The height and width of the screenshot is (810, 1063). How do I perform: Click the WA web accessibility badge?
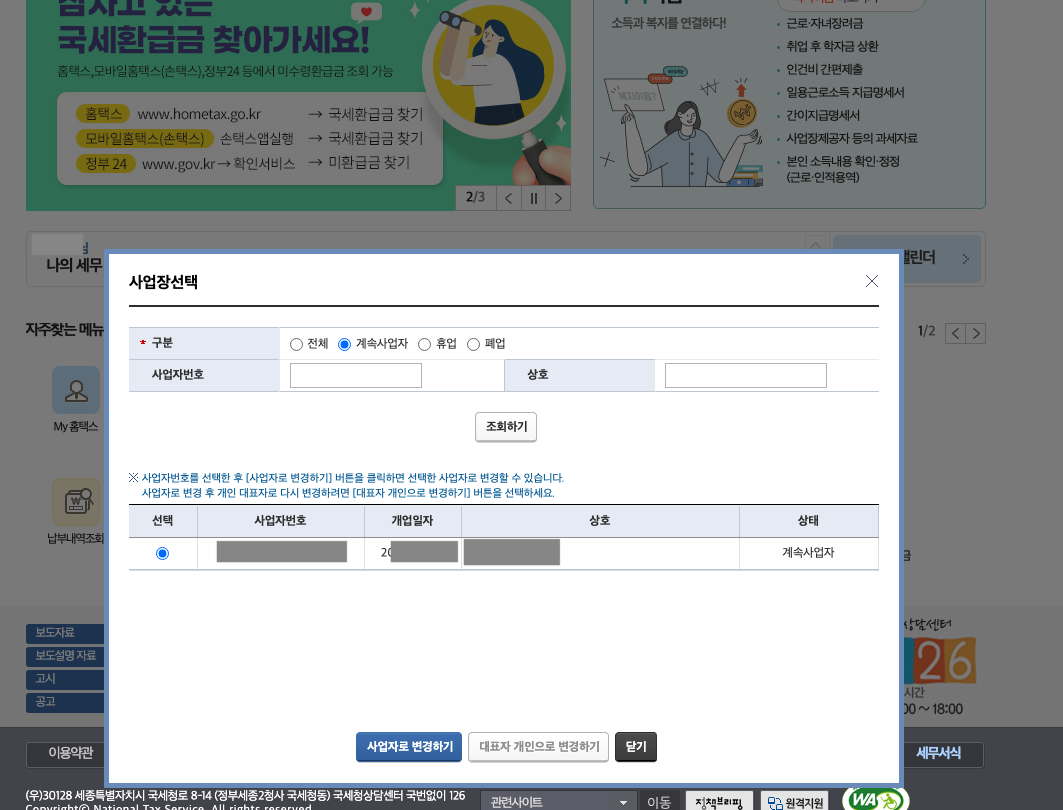click(x=875, y=800)
